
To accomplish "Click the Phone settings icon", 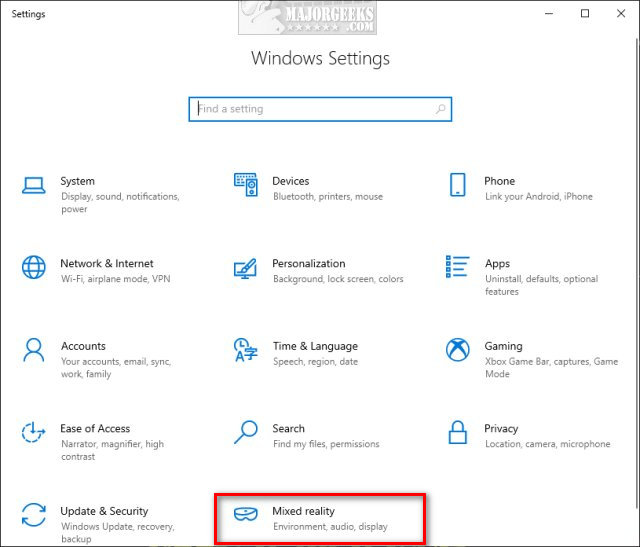I will (458, 184).
